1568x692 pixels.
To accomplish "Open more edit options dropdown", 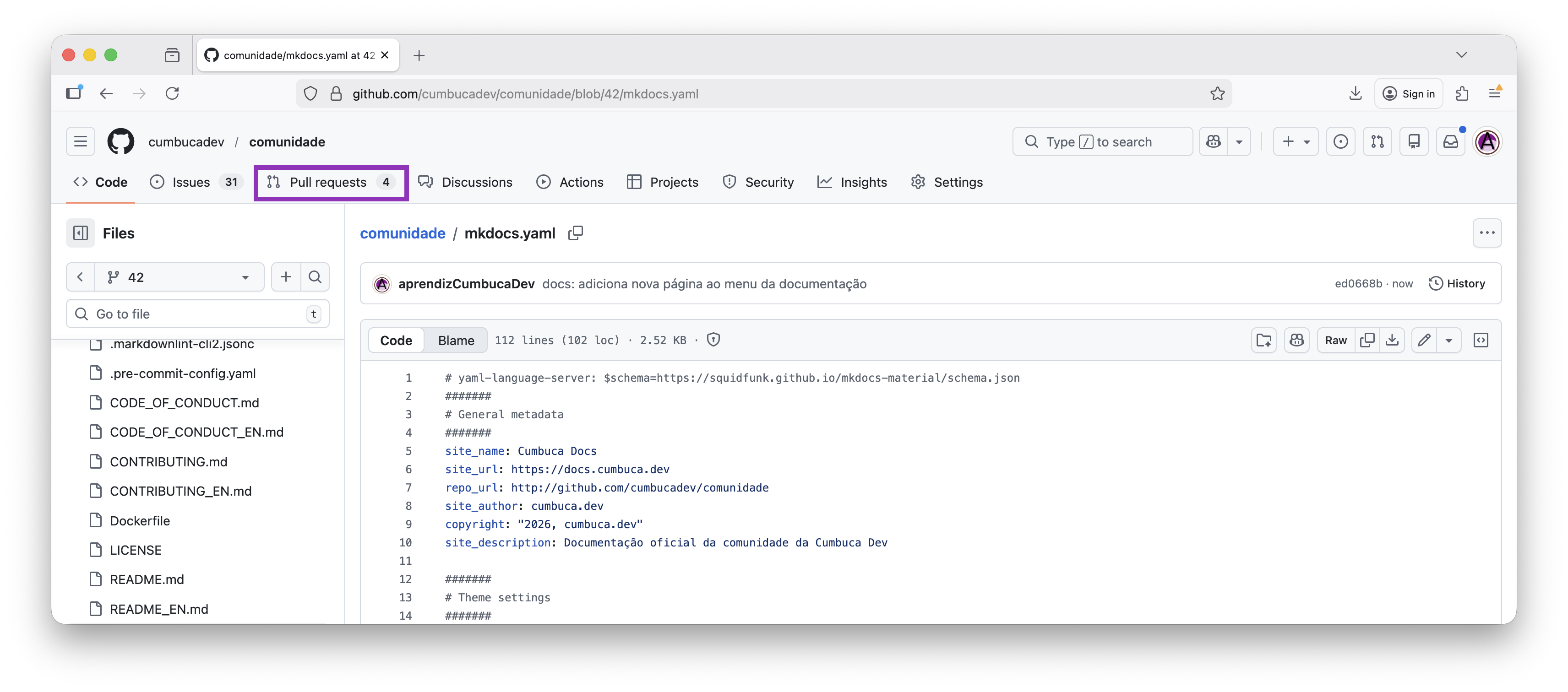I will coord(1448,340).
